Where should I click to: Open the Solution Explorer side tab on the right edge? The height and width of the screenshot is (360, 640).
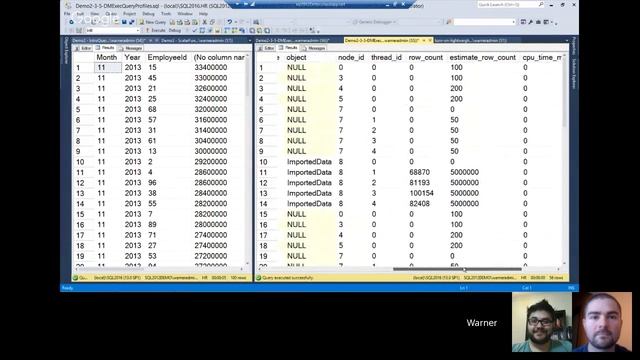pyautogui.click(x=573, y=74)
